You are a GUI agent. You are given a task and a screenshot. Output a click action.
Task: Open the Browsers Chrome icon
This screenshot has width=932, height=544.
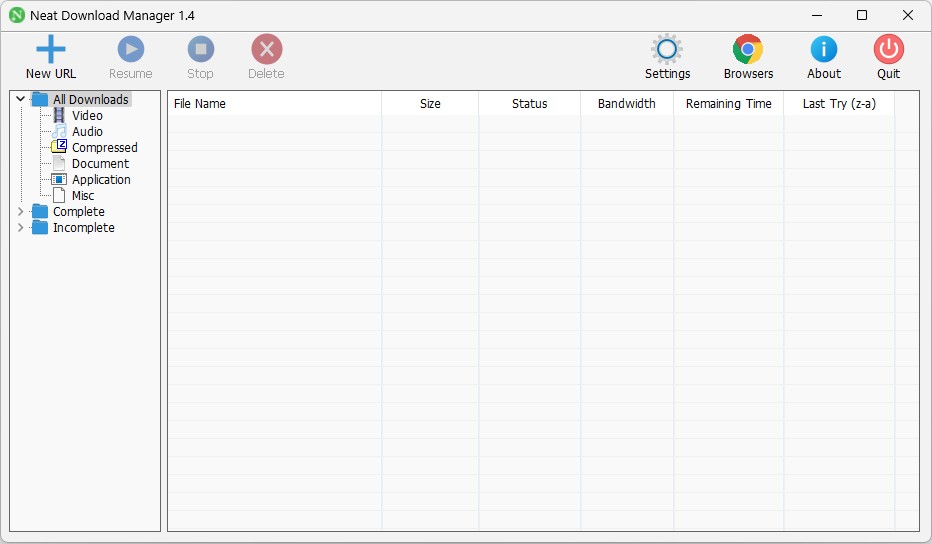pyautogui.click(x=748, y=49)
